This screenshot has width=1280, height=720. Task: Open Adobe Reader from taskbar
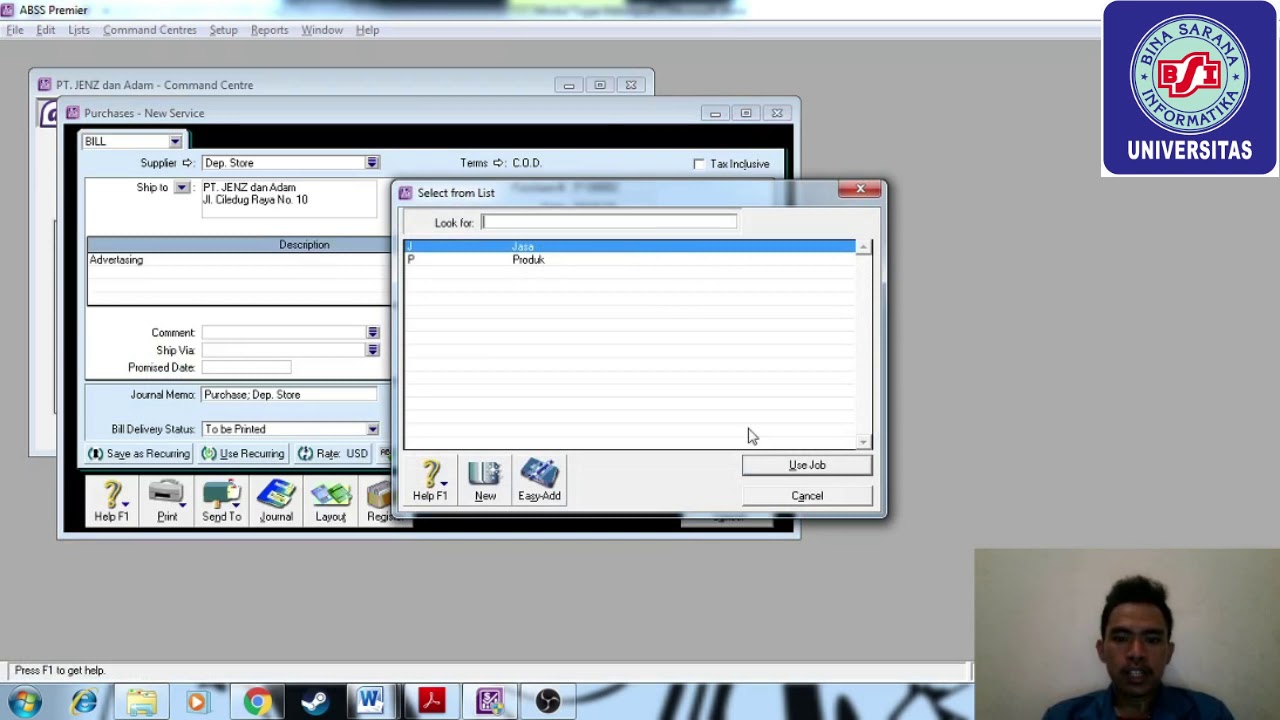(x=431, y=702)
